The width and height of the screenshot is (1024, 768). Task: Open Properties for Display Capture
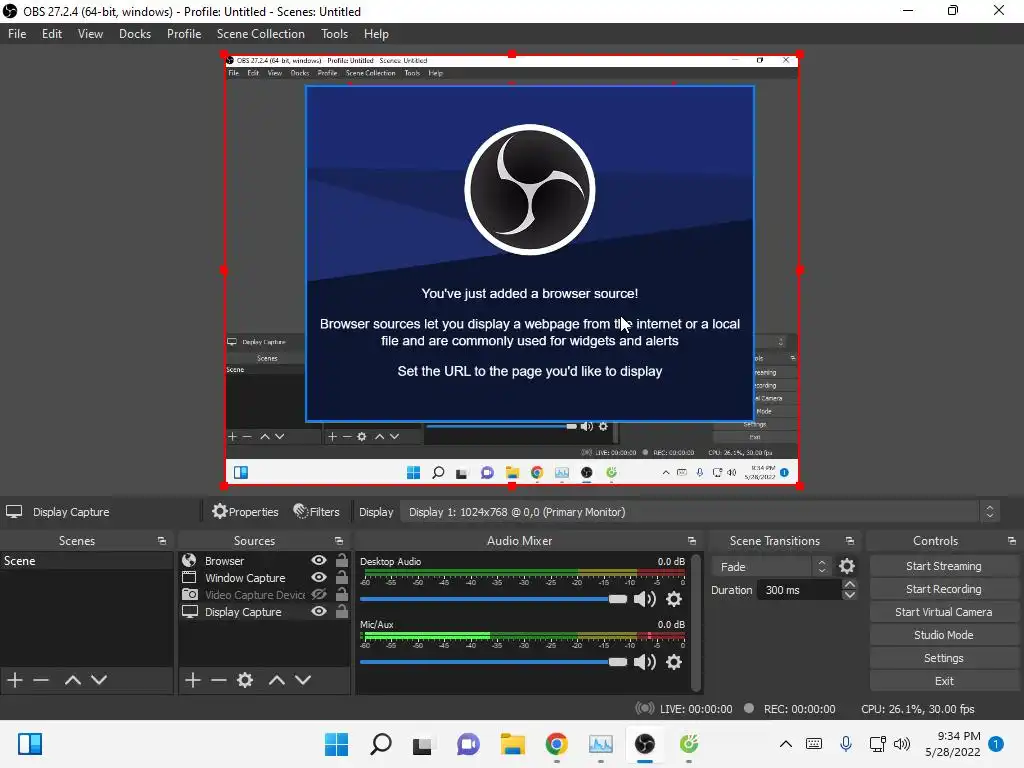tap(246, 512)
